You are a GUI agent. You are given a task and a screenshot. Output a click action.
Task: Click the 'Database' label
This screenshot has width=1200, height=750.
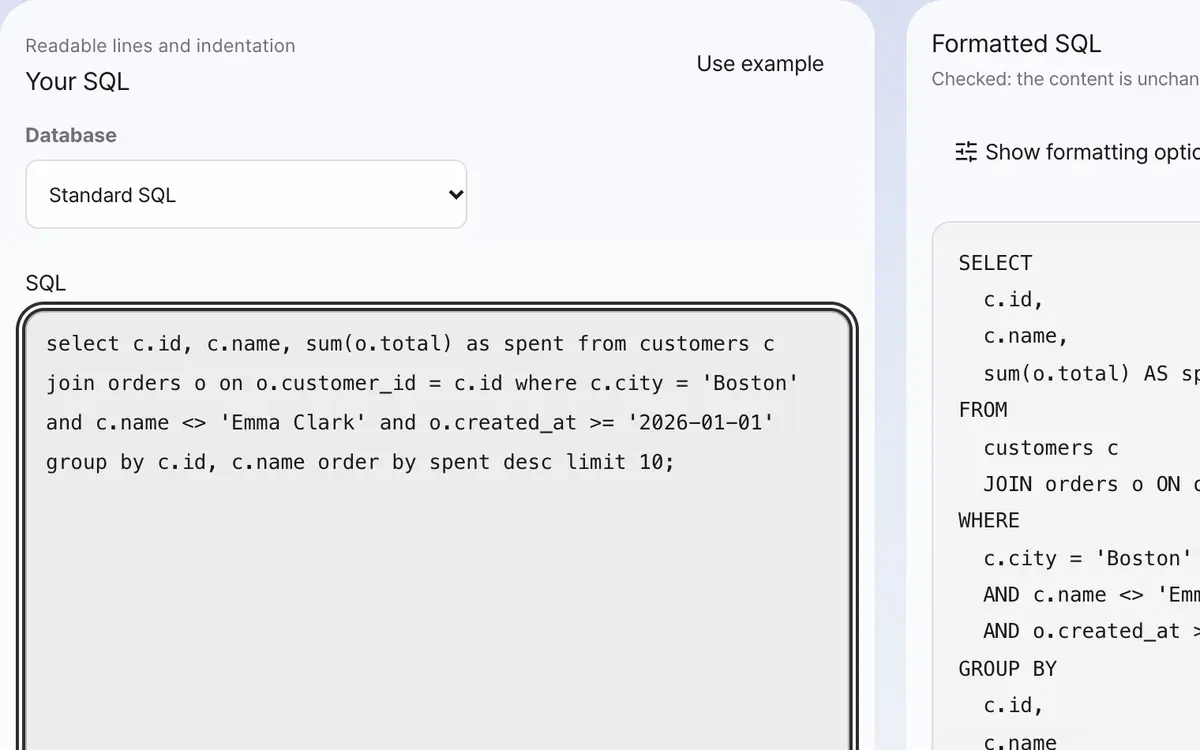(x=71, y=135)
